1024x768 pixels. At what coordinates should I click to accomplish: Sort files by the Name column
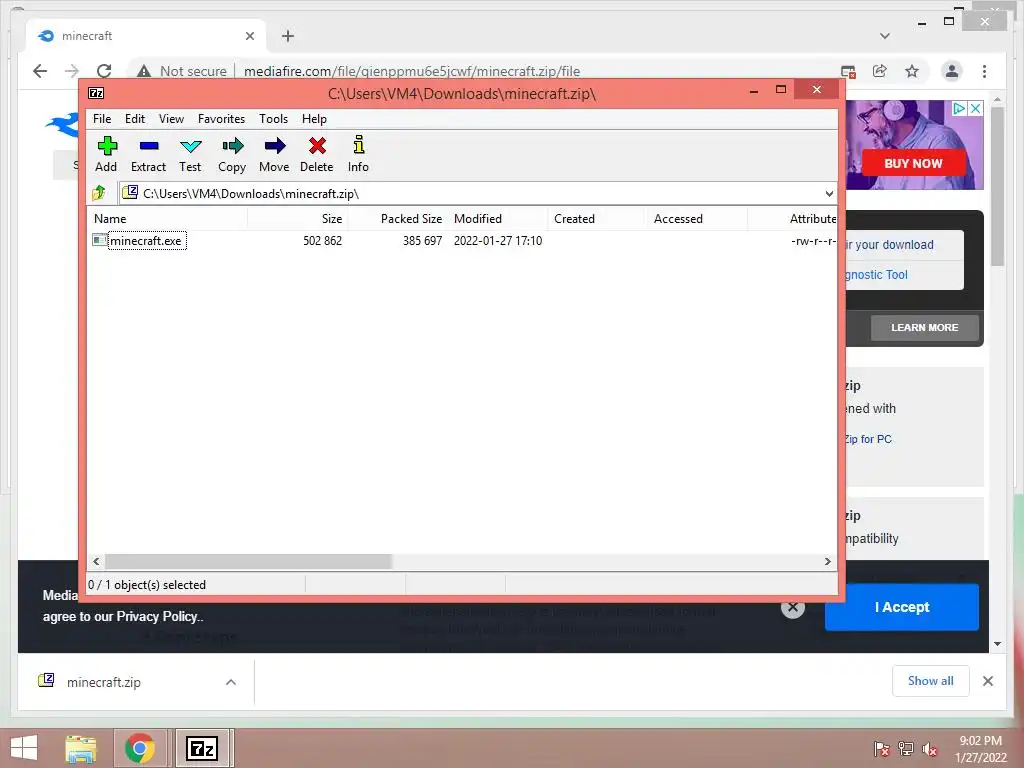pyautogui.click(x=167, y=219)
